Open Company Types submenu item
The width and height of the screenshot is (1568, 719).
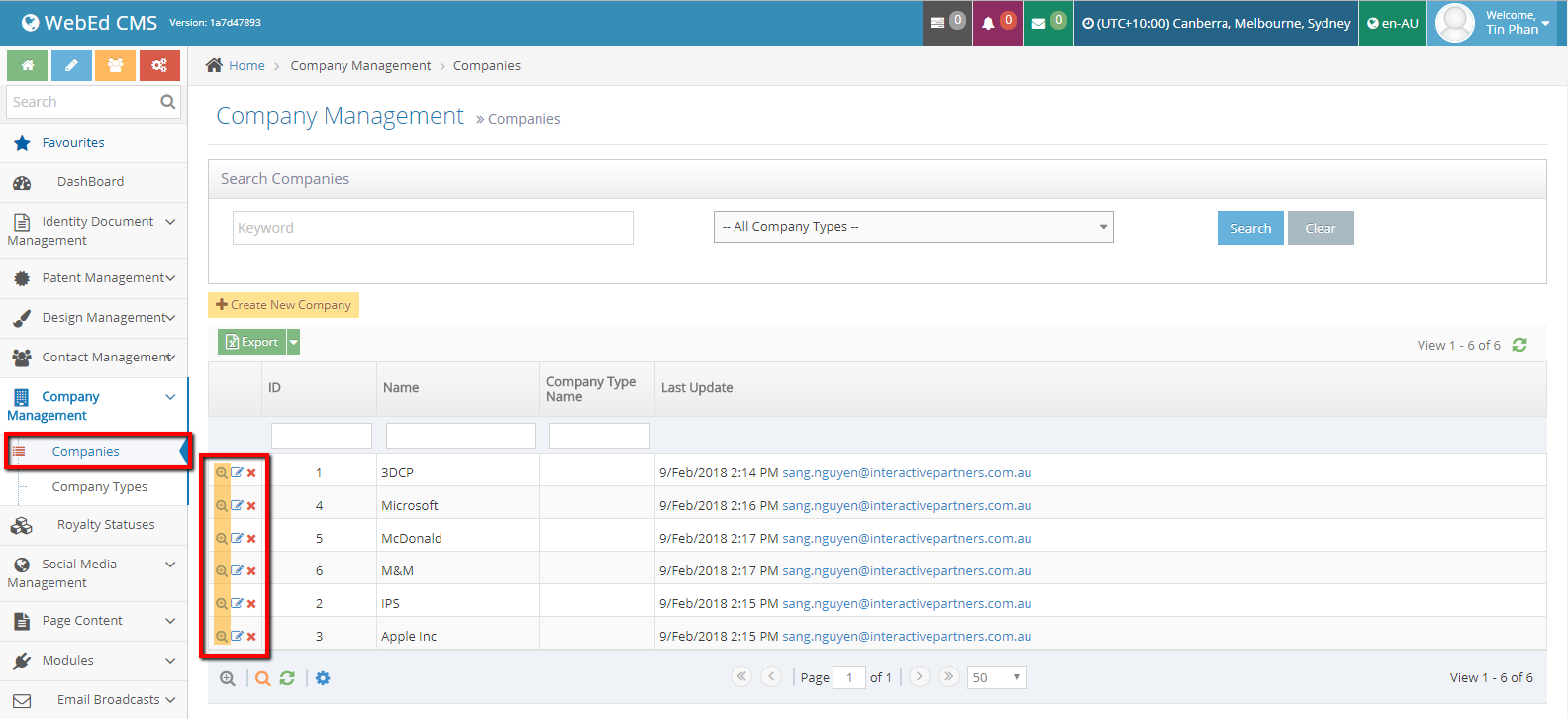tap(99, 487)
